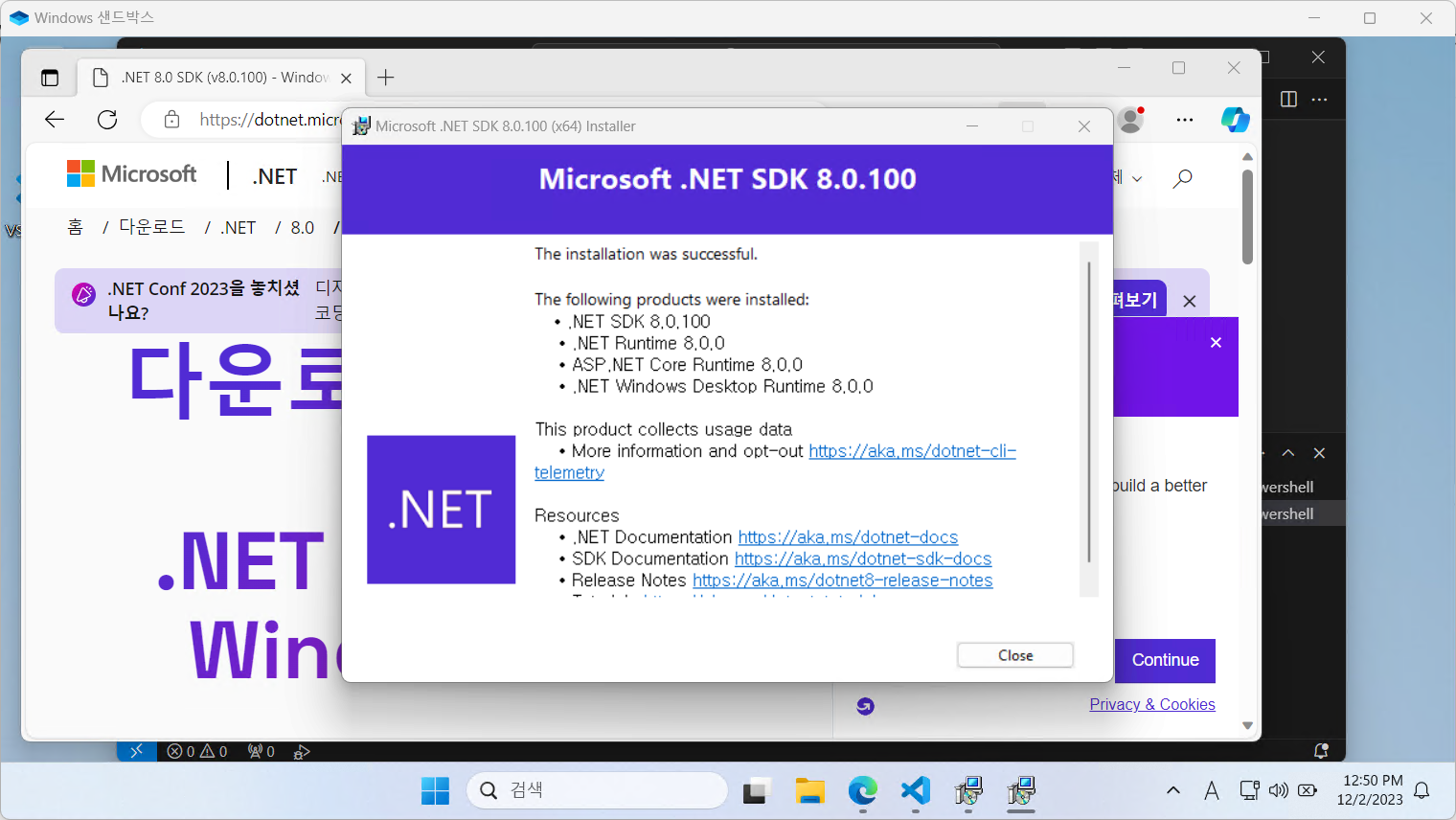
Task: Click the Microsoft logo
Action: pyautogui.click(x=132, y=174)
